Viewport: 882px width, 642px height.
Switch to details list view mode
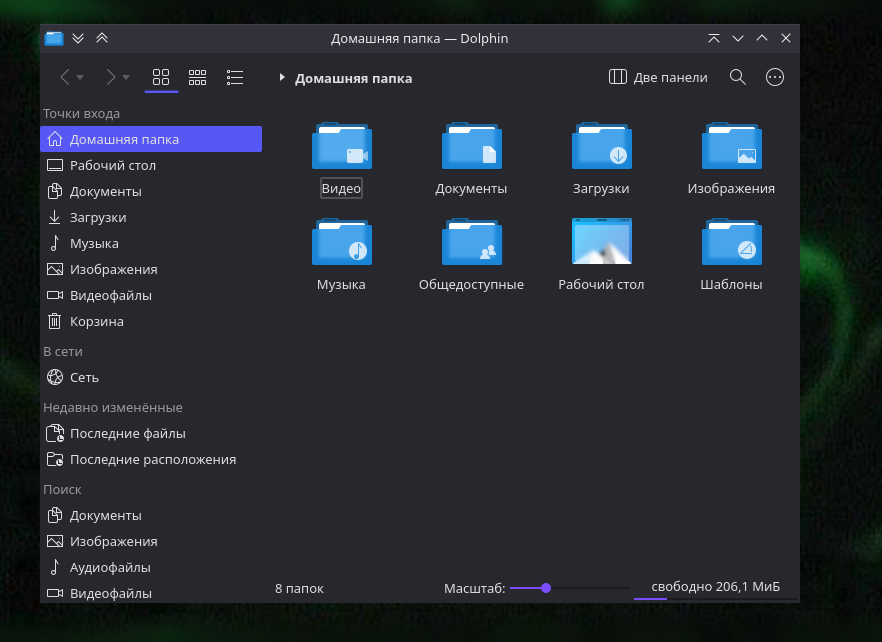pyautogui.click(x=235, y=77)
